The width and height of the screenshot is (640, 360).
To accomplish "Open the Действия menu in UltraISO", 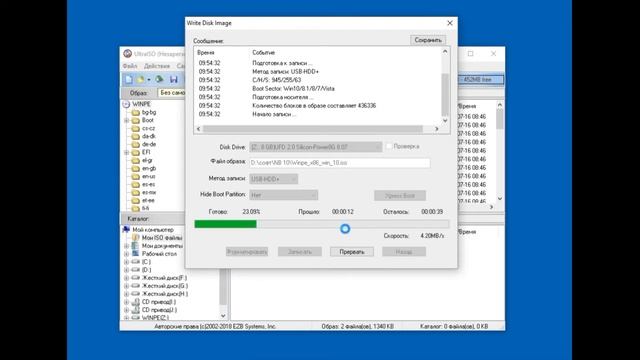I will click(157, 66).
